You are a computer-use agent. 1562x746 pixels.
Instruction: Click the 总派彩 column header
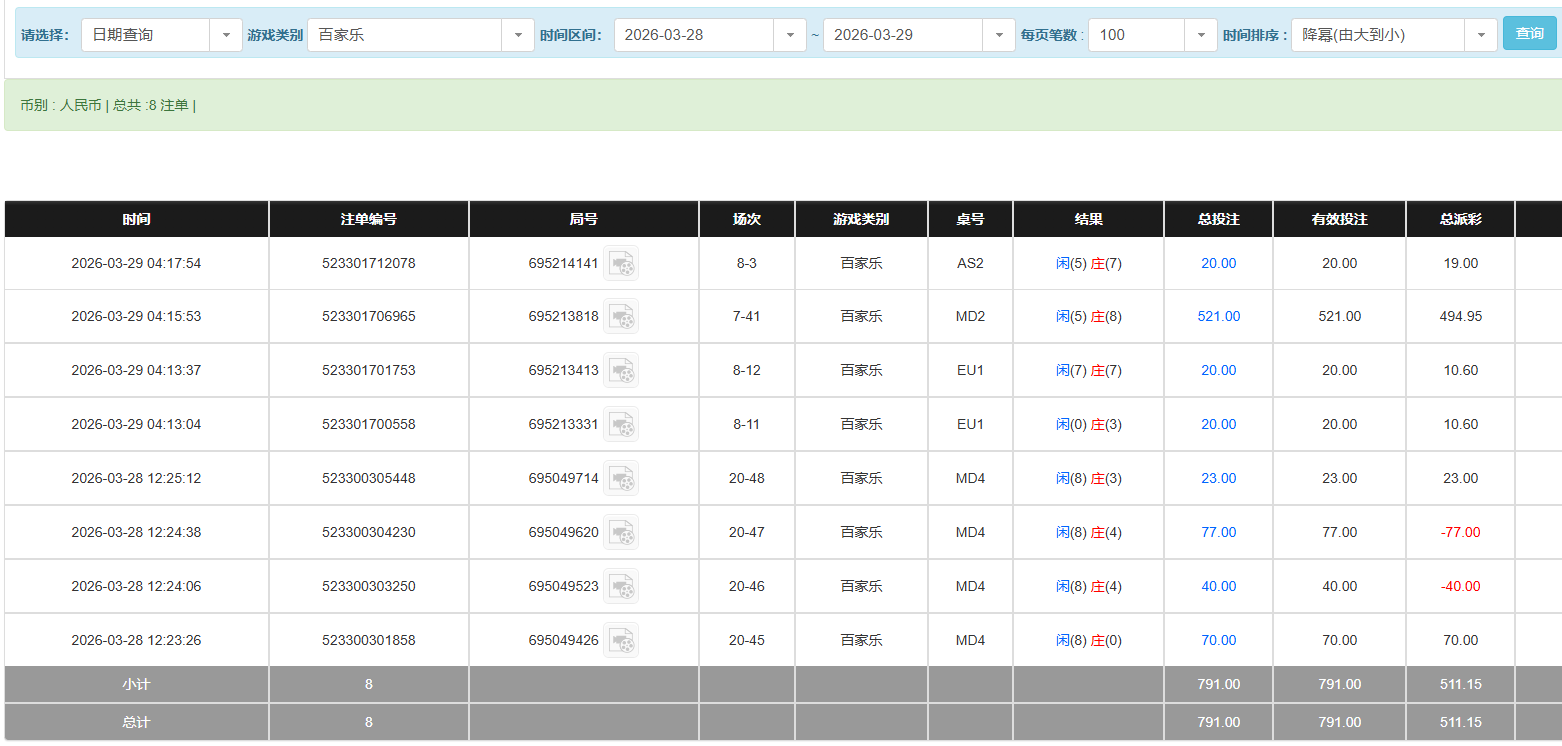(1460, 220)
